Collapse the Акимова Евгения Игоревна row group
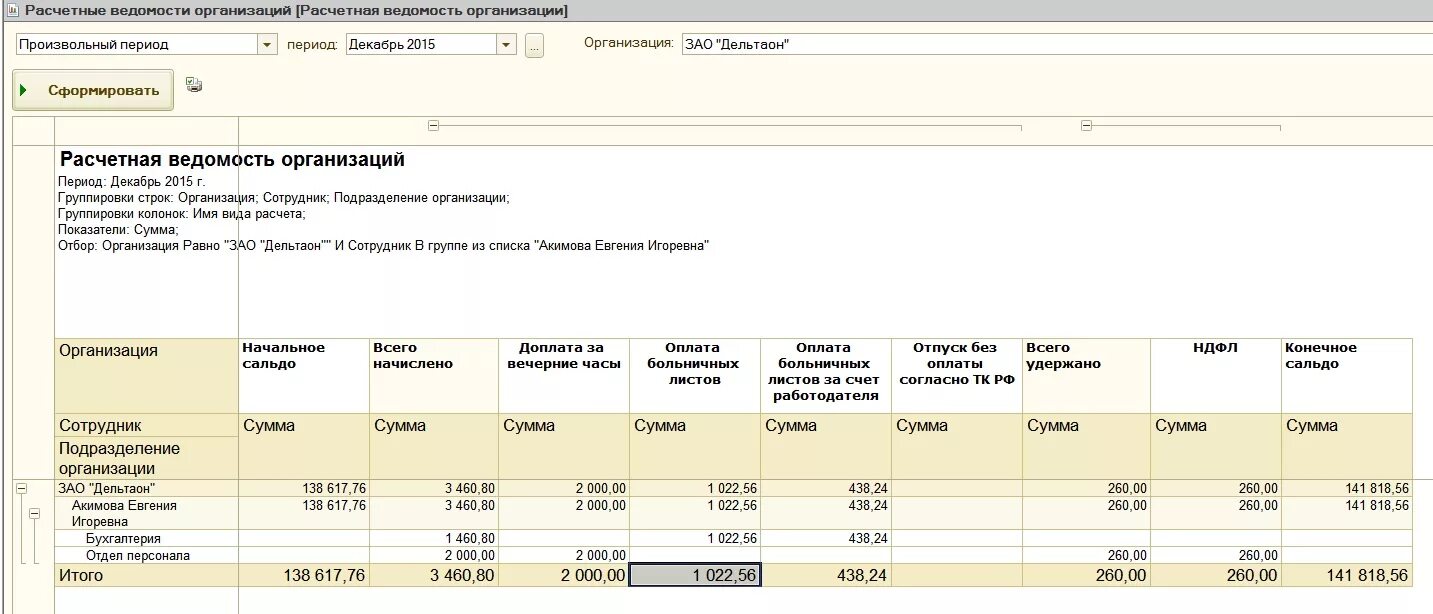The width and height of the screenshot is (1433, 614). click(x=35, y=513)
